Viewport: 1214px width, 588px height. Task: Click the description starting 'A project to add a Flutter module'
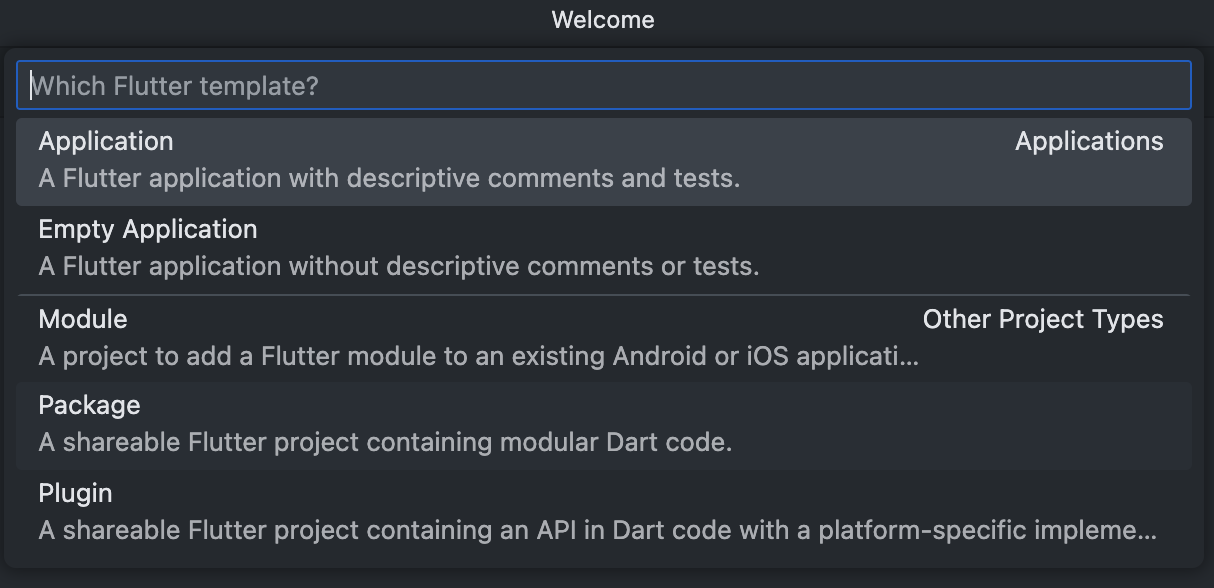click(x=478, y=356)
